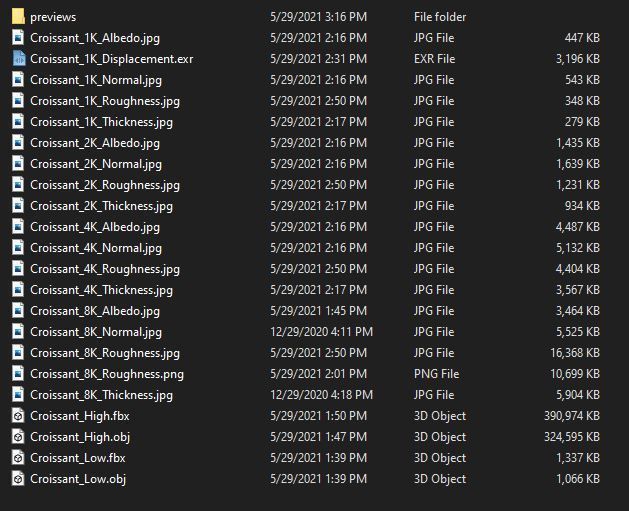629x511 pixels.
Task: Select the Croissant_8K_Normal.jpg file name
Action: (96, 332)
